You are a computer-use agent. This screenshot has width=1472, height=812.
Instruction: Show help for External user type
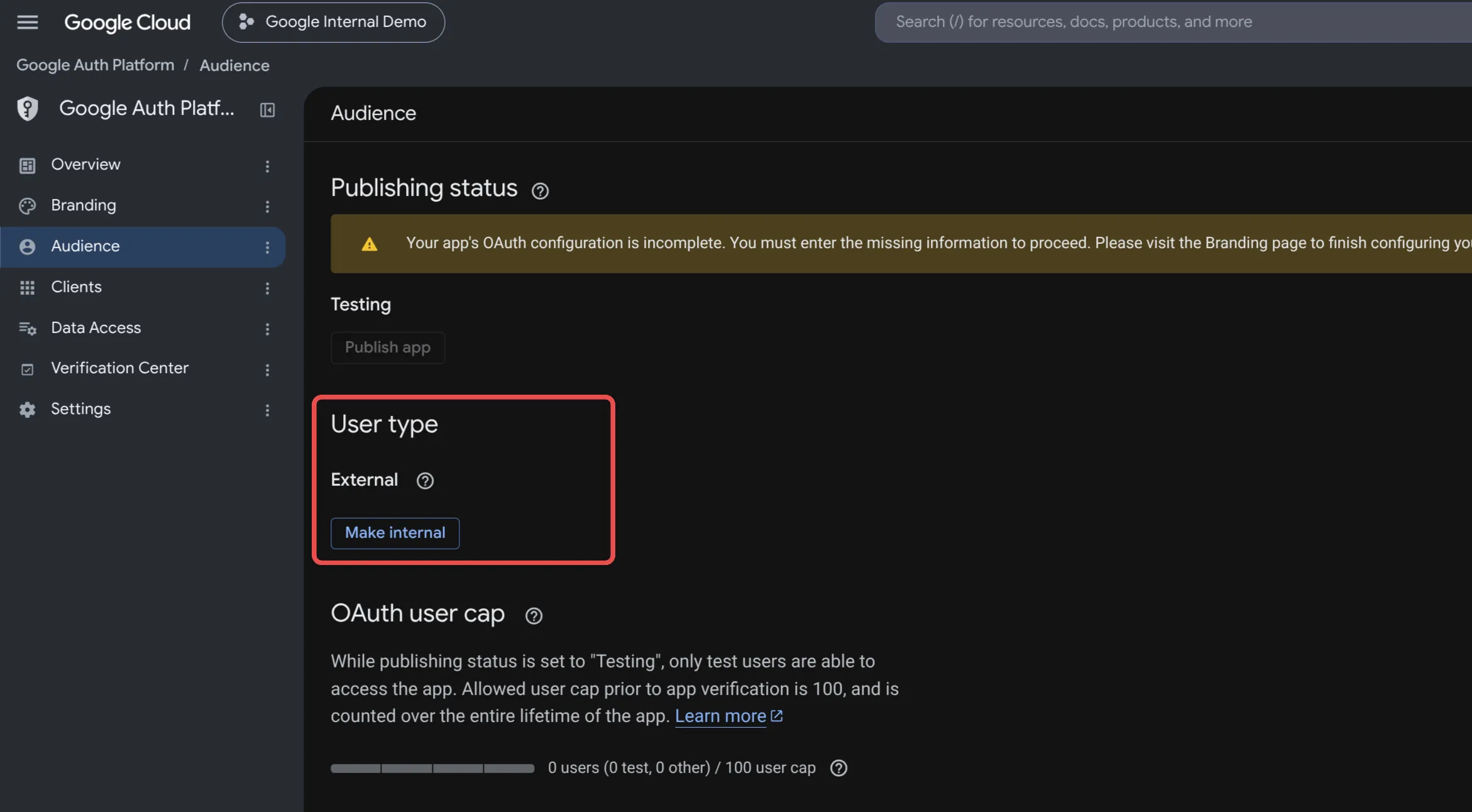tap(425, 481)
